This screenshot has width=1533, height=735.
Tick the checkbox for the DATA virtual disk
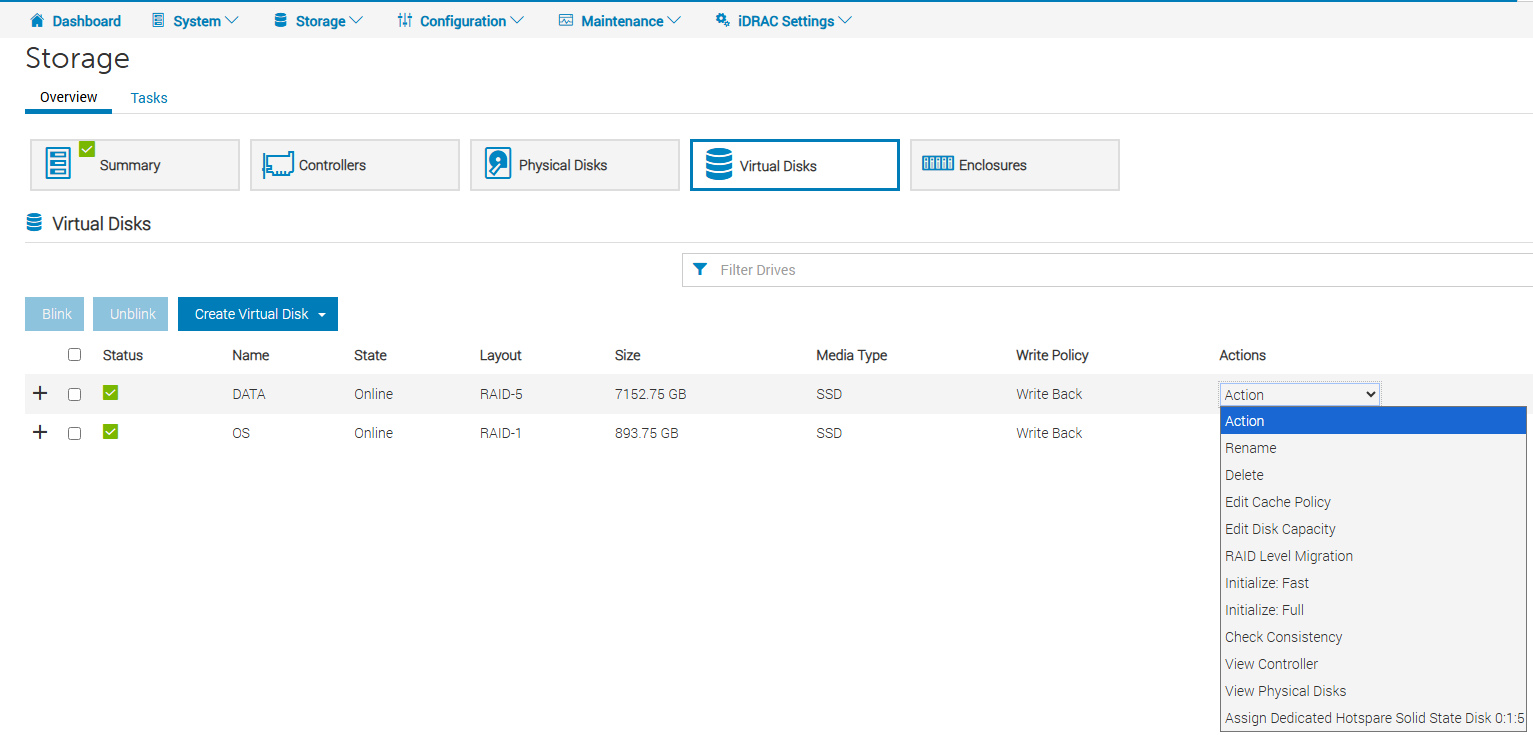(x=74, y=394)
